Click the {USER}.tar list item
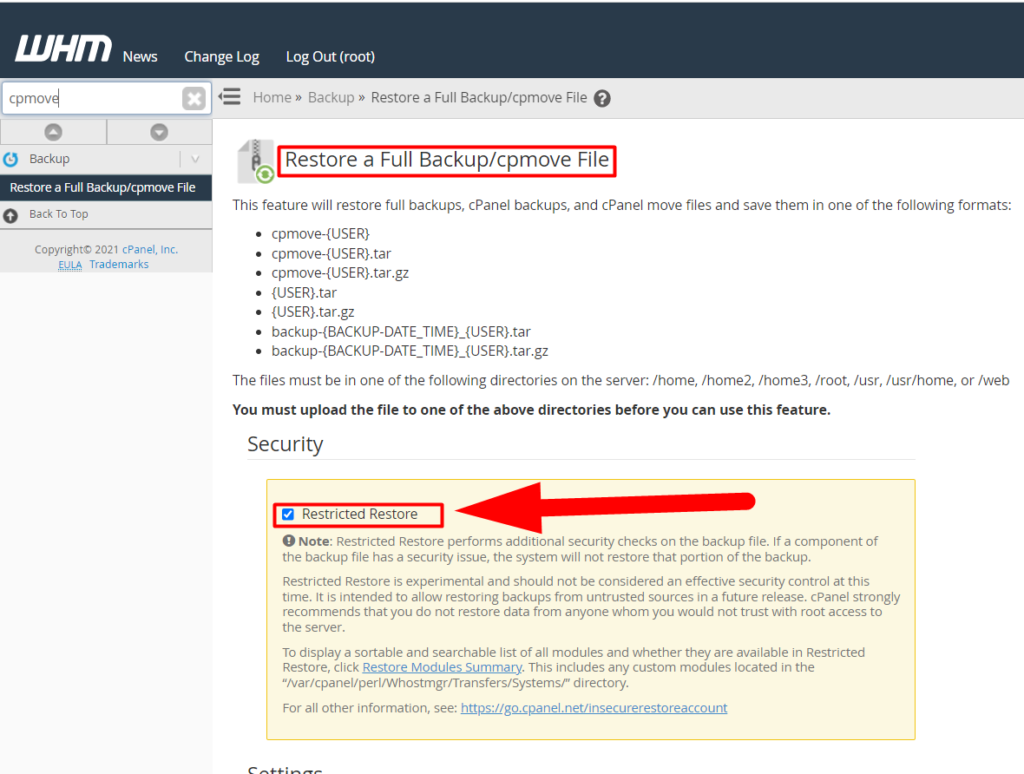The height and width of the screenshot is (774, 1024). (x=304, y=293)
